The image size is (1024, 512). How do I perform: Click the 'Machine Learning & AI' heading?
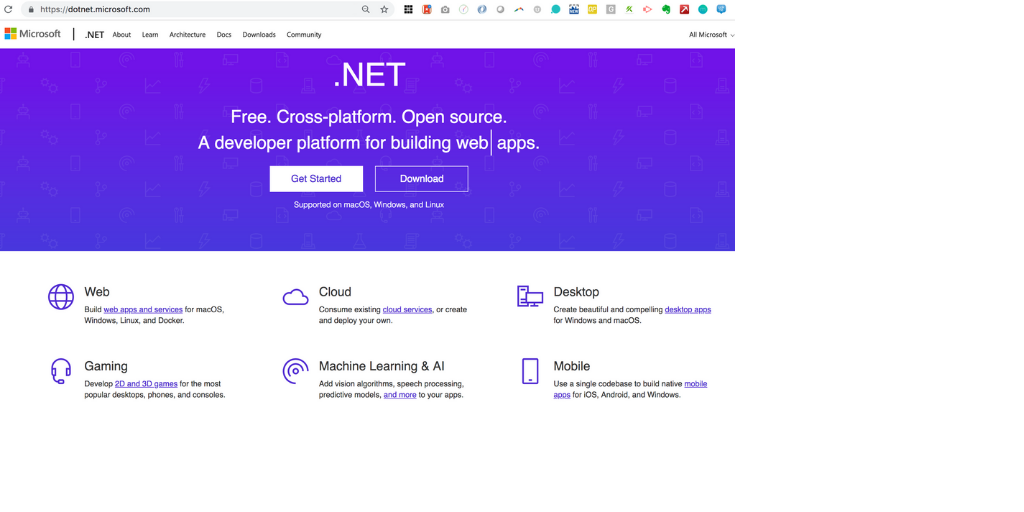(381, 366)
